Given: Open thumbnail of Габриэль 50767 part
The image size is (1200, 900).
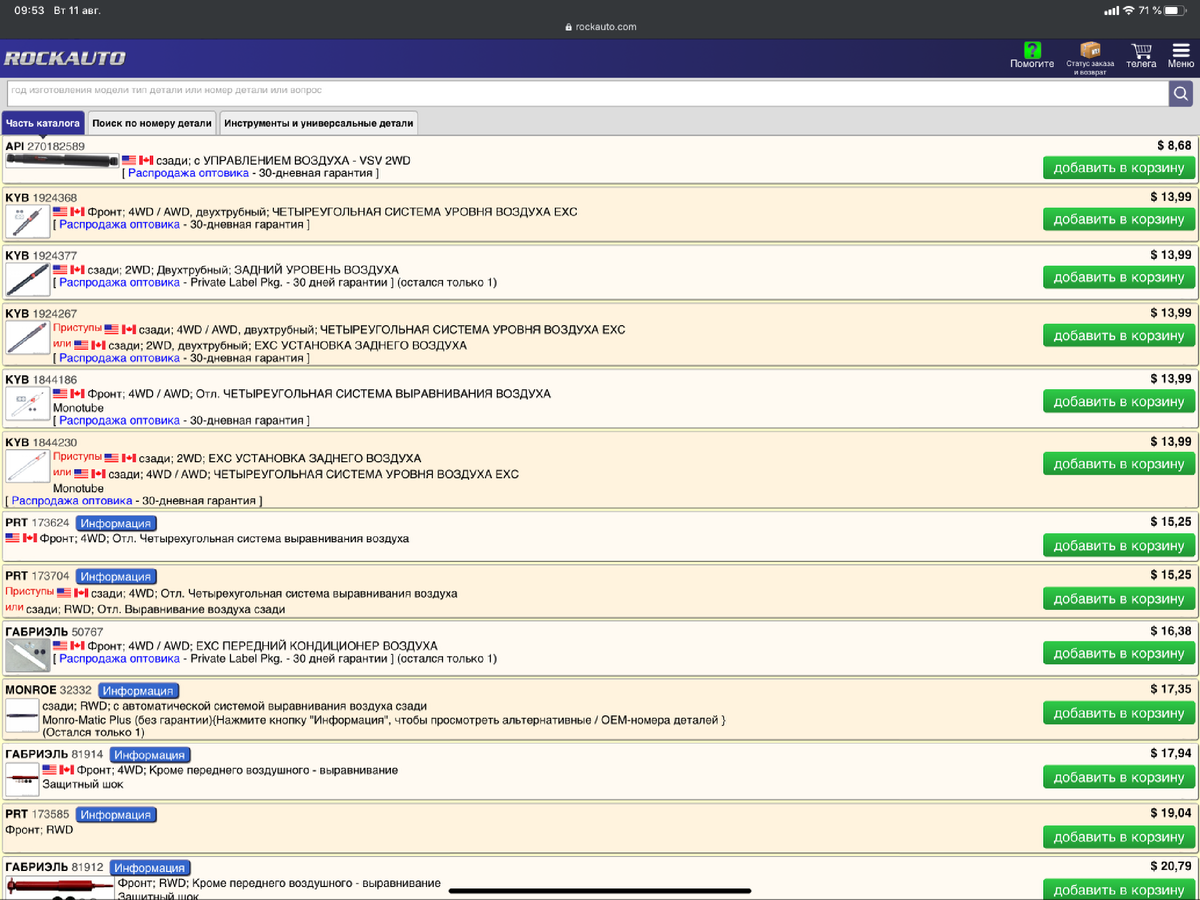Looking at the screenshot, I should point(27,655).
